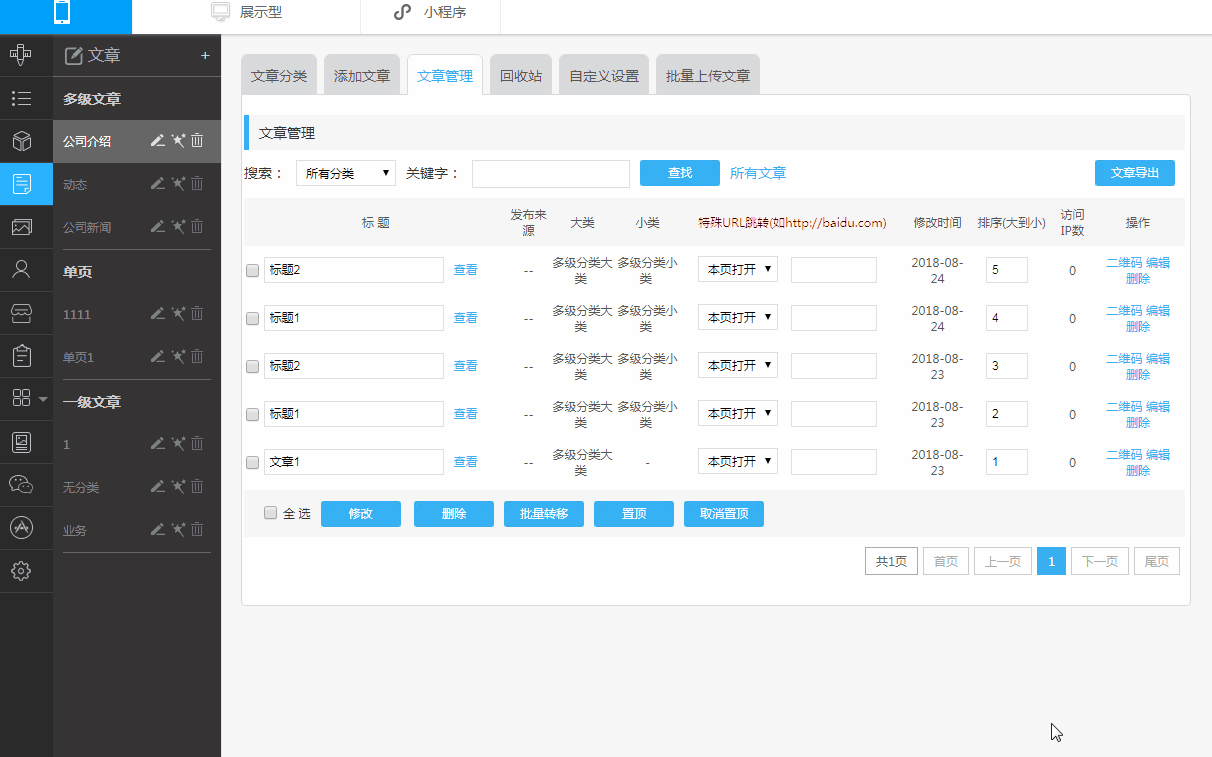Click trash icon for 无分类

197,486
